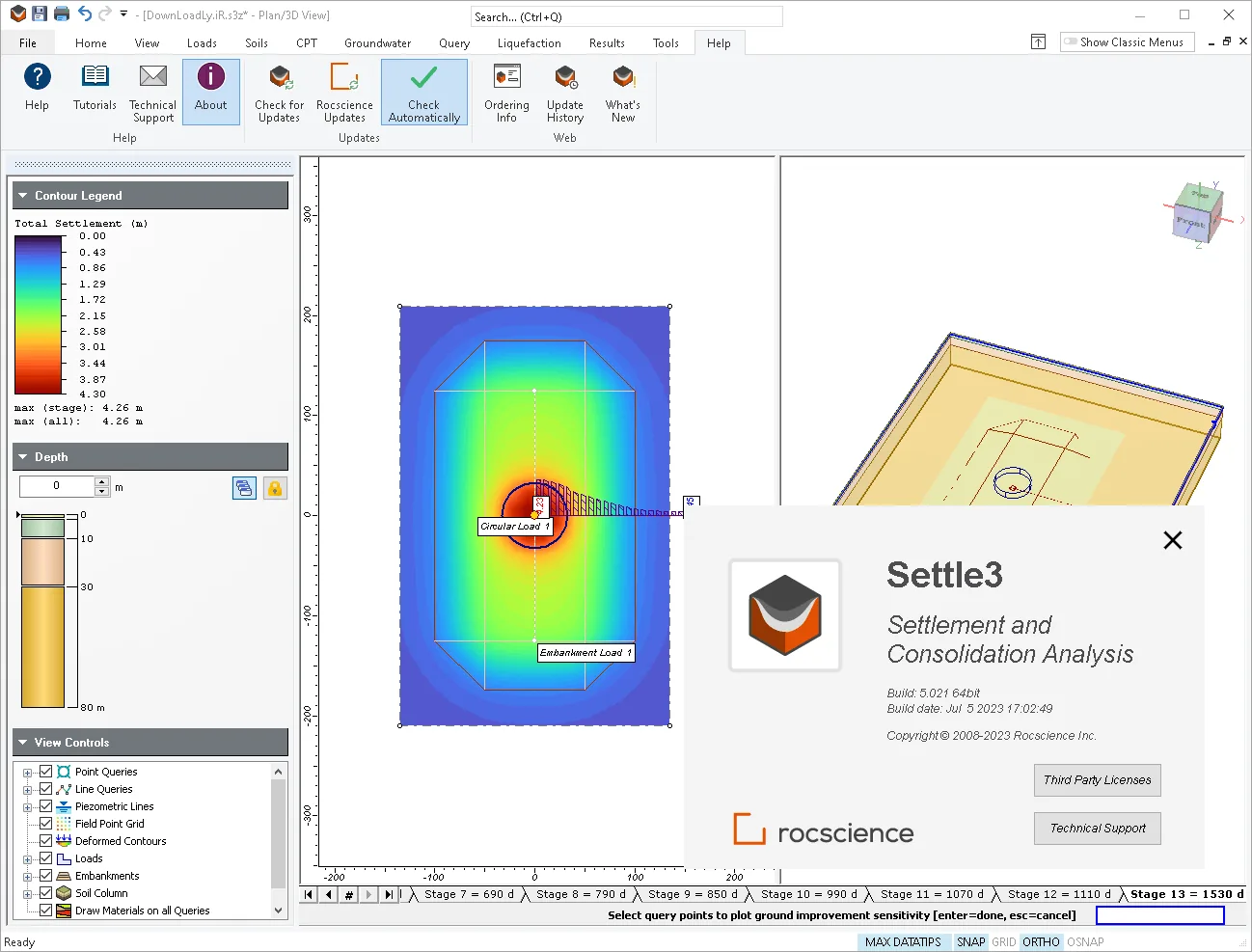Expand the Loads tree node
This screenshot has width=1252, height=952.
coord(27,859)
